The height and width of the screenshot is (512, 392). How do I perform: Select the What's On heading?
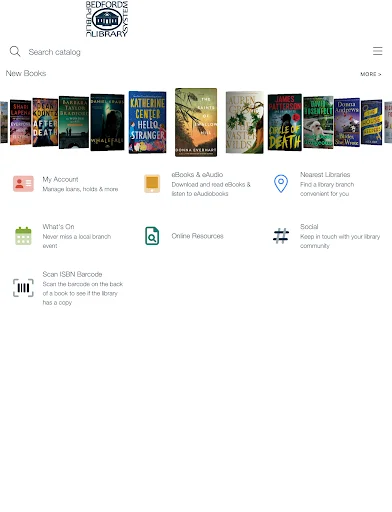[x=58, y=227]
